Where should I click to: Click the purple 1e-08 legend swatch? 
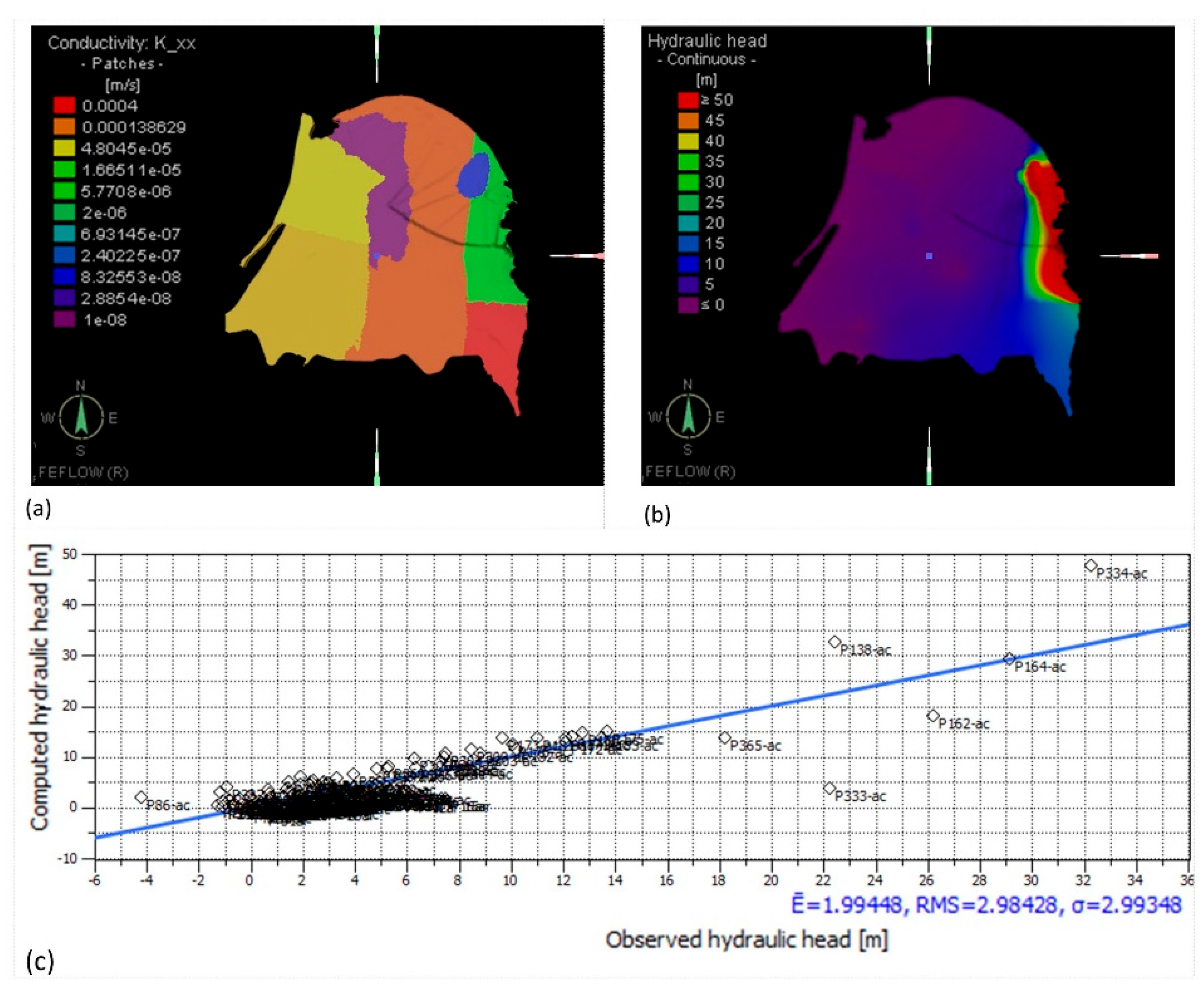click(x=64, y=319)
